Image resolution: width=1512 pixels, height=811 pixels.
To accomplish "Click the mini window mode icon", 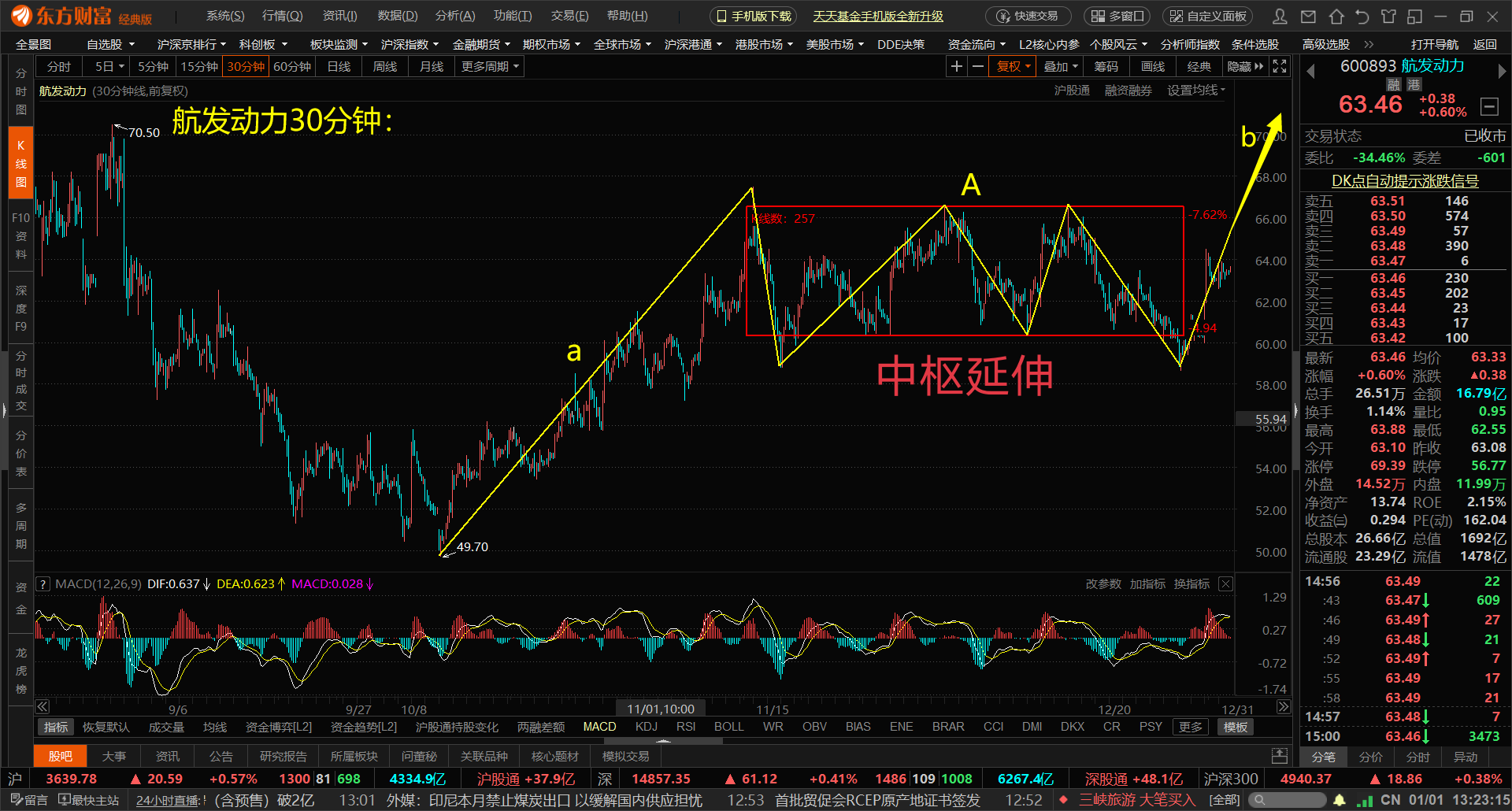I will point(1415,16).
